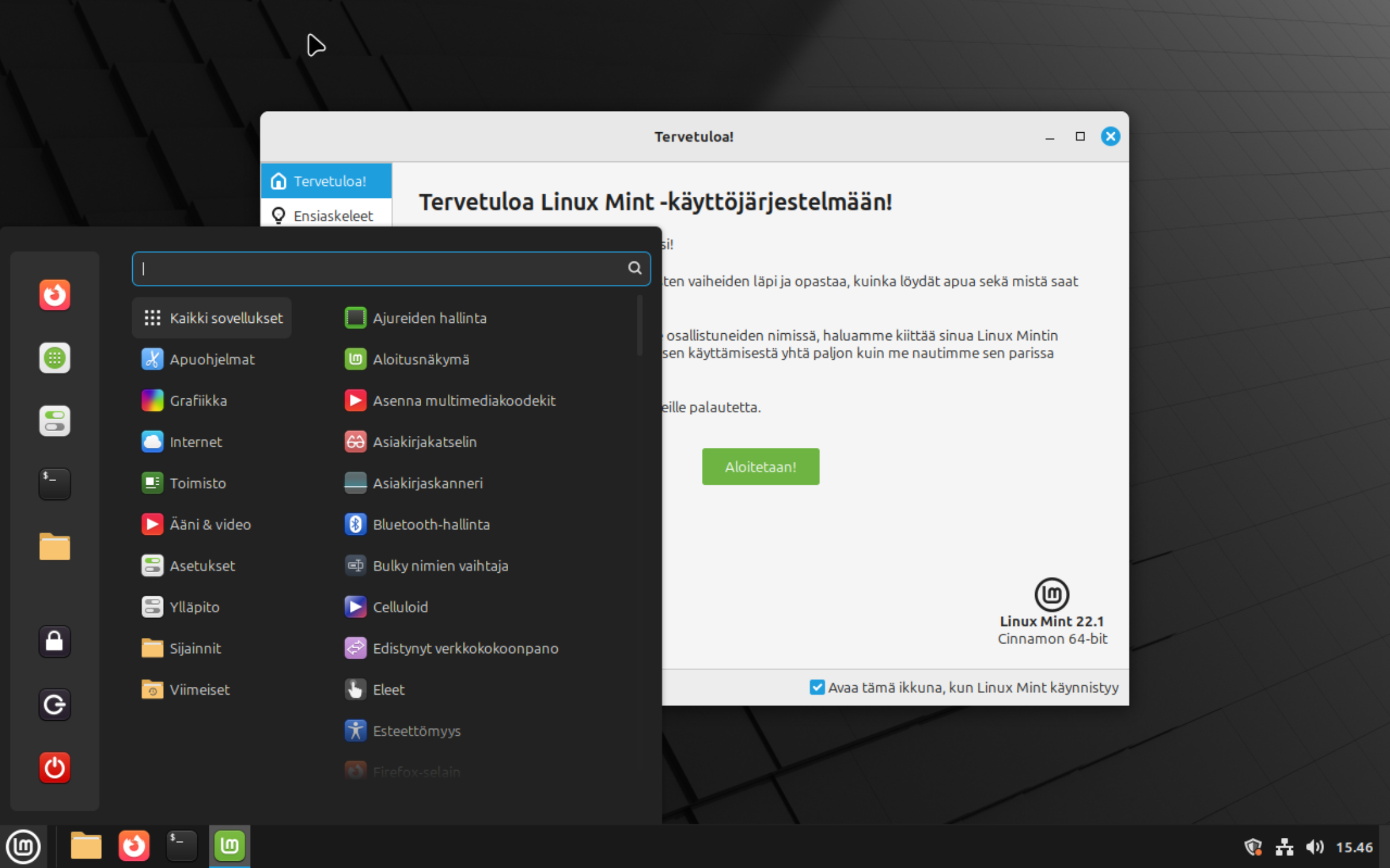This screenshot has height=868, width=1390.
Task: Open Eleet gestures settings
Action: pos(486,689)
